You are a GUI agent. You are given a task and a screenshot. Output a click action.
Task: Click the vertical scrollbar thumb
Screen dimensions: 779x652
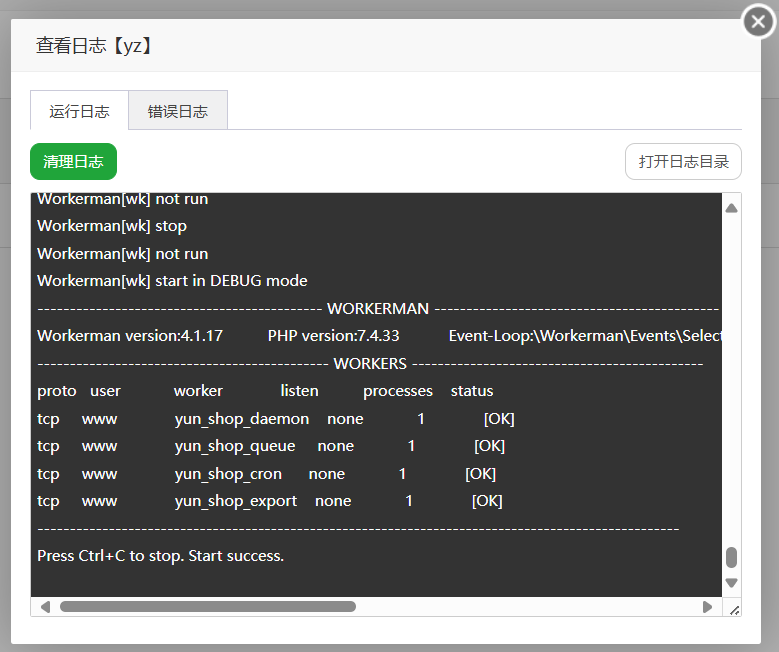pos(731,557)
